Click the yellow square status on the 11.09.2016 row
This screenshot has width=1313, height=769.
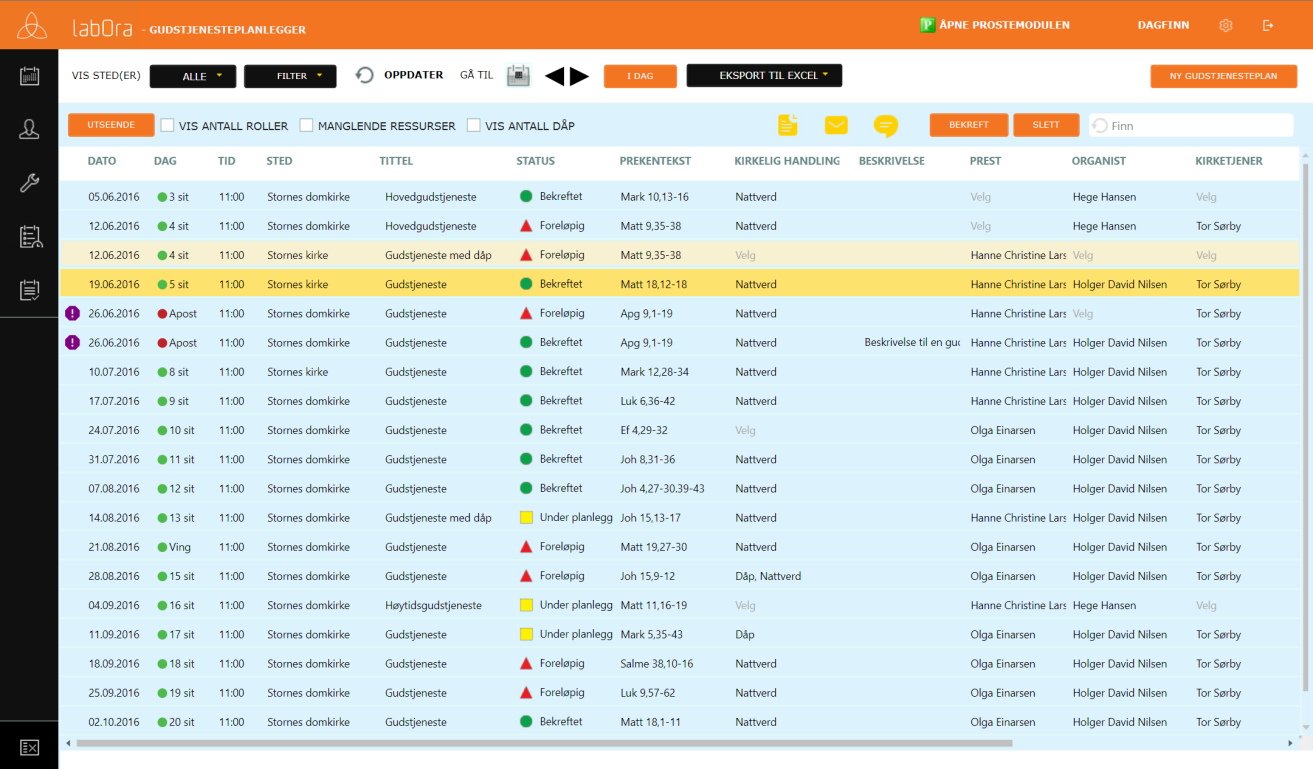pos(526,634)
